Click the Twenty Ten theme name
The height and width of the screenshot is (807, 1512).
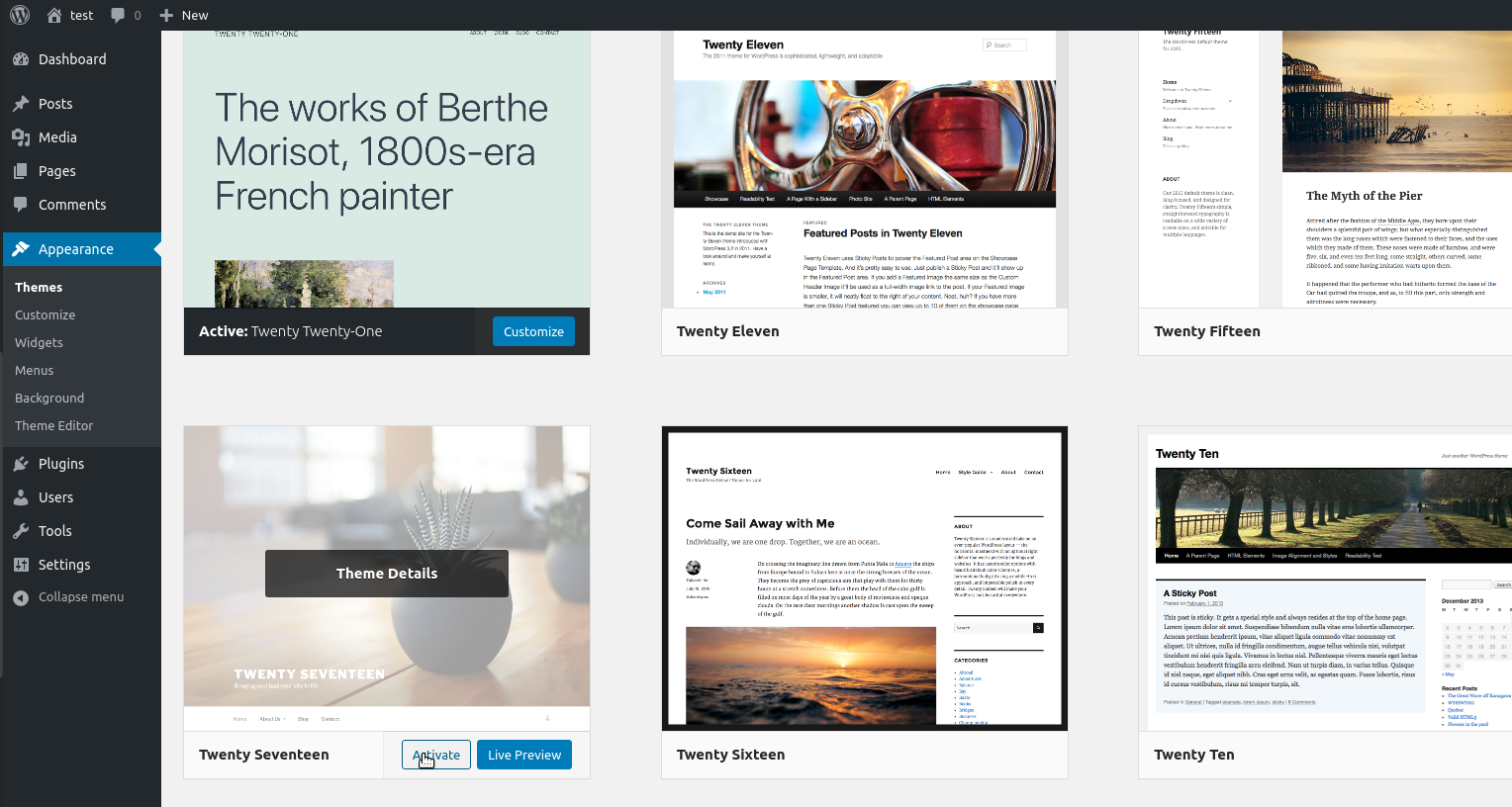pos(1194,755)
